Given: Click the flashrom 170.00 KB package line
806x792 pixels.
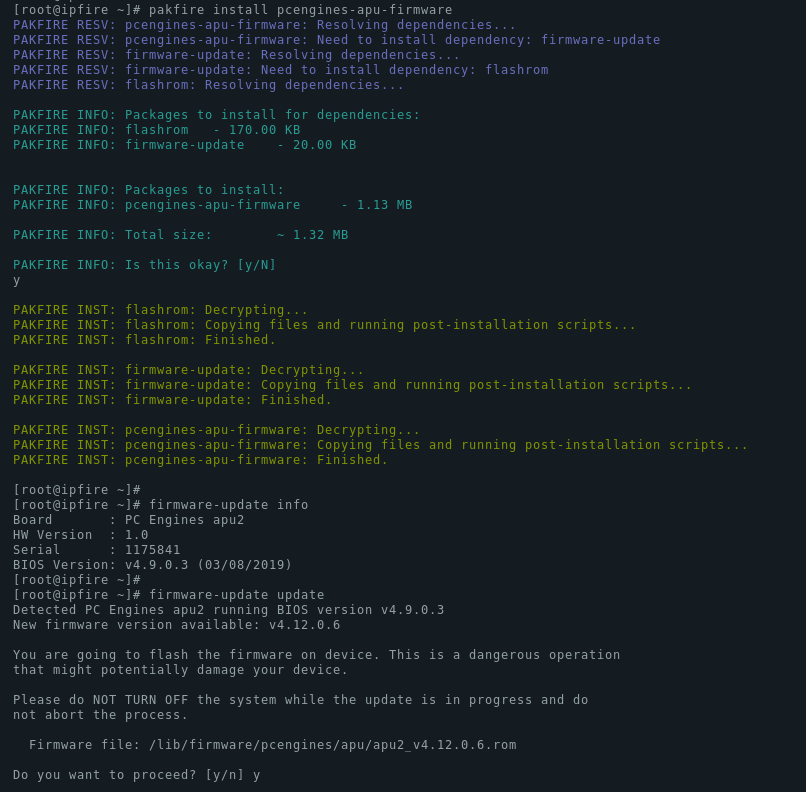Looking at the screenshot, I should [157, 130].
